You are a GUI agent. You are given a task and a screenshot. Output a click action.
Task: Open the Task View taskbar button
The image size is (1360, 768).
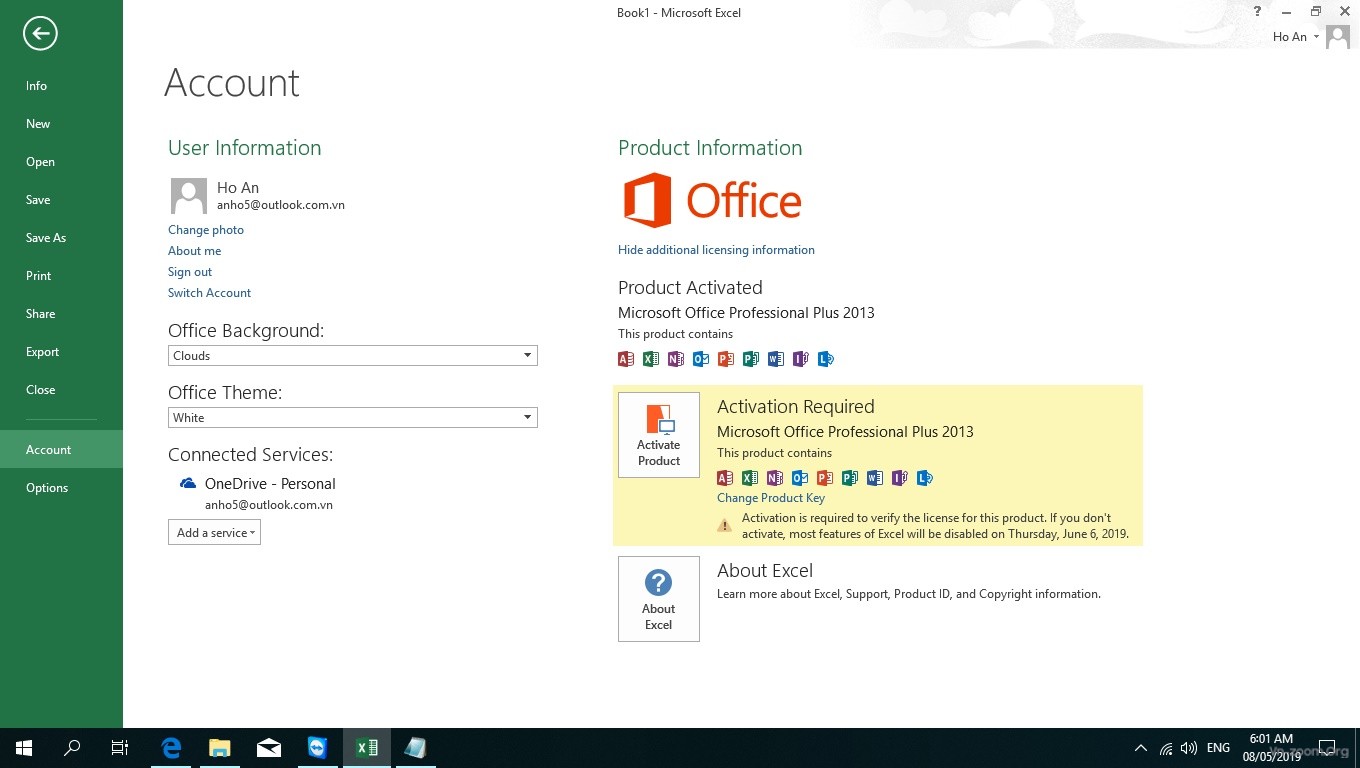[120, 747]
